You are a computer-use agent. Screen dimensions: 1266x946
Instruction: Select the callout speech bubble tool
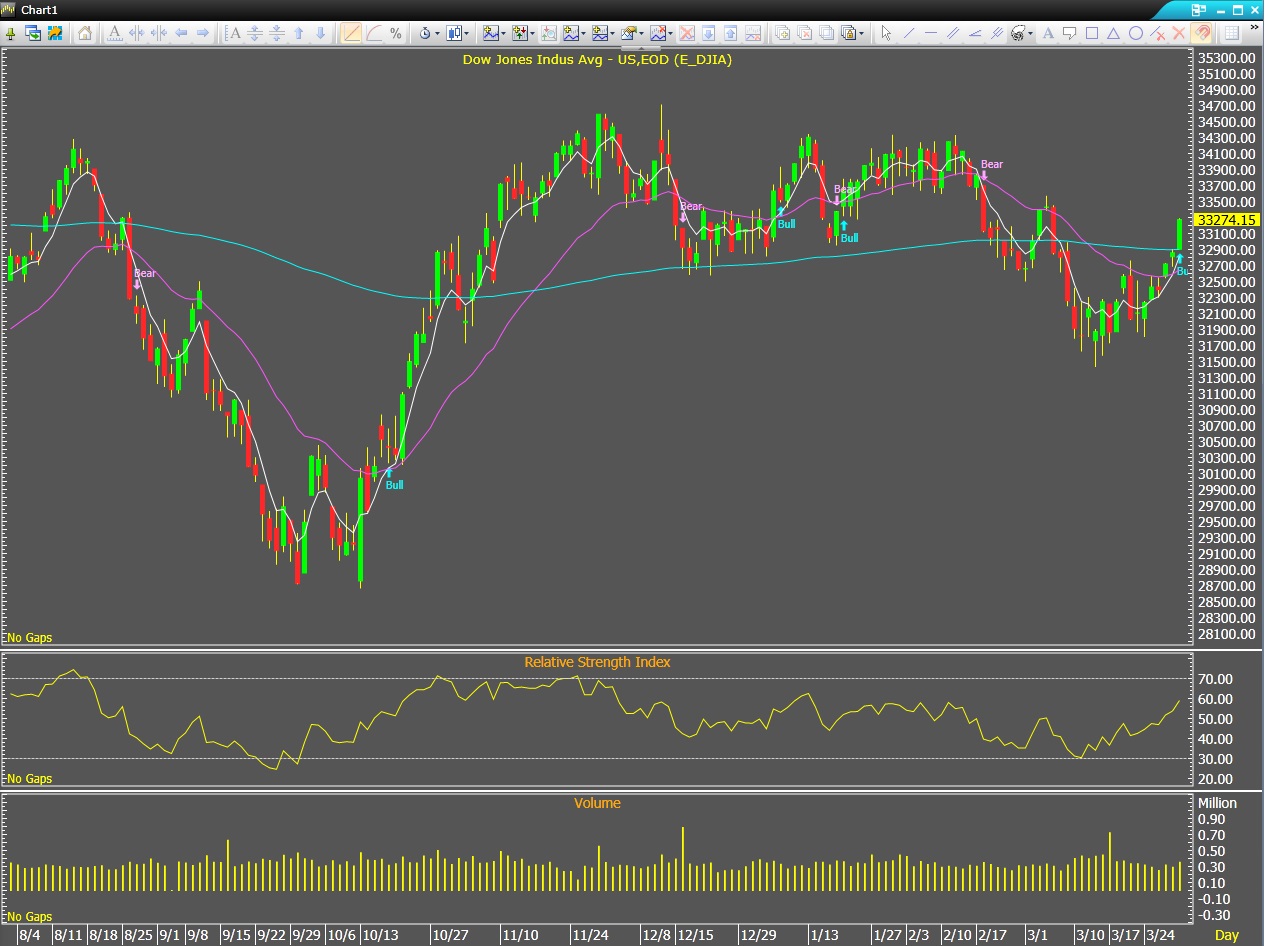[x=1069, y=33]
